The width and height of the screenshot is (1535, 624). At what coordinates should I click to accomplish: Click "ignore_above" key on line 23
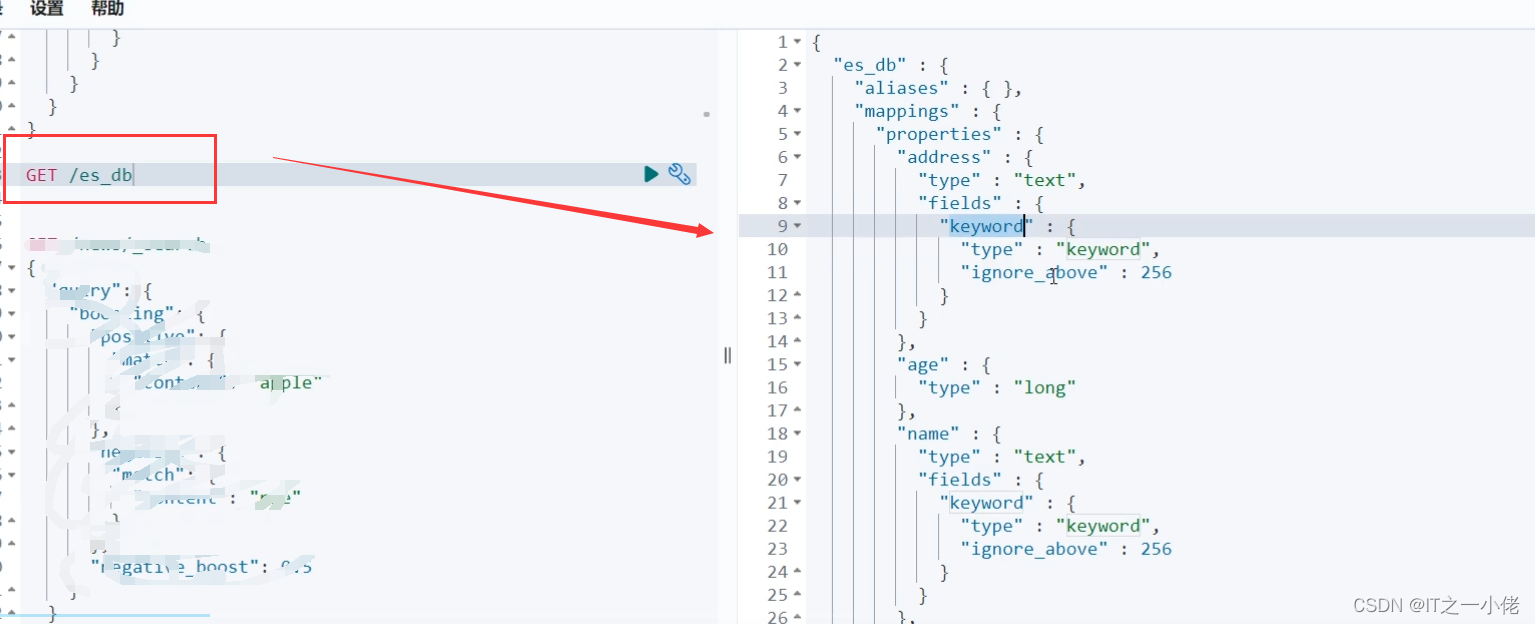click(x=1034, y=549)
